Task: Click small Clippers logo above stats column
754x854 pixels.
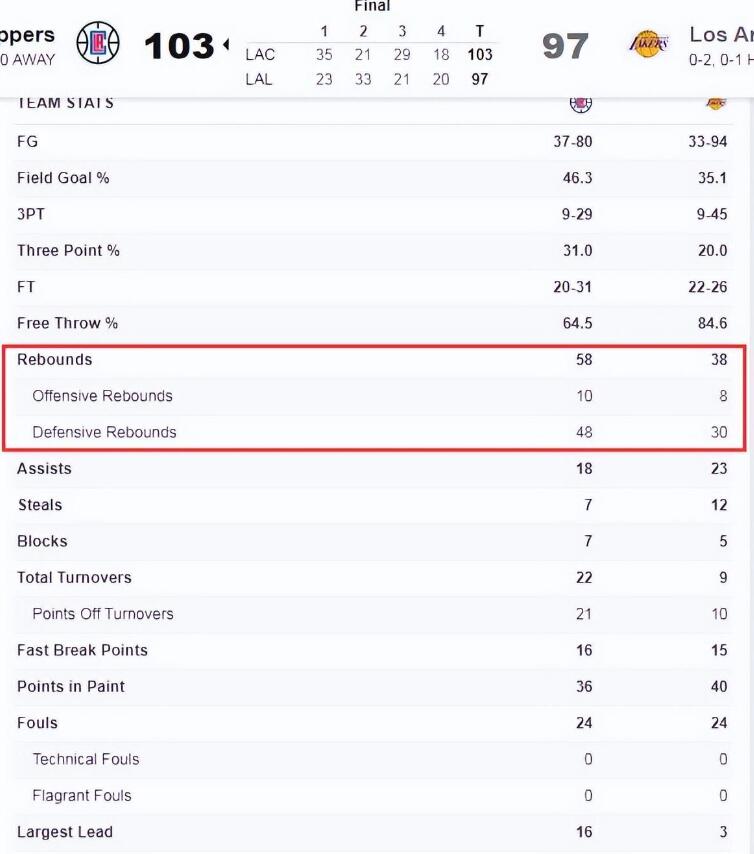Action: point(581,102)
